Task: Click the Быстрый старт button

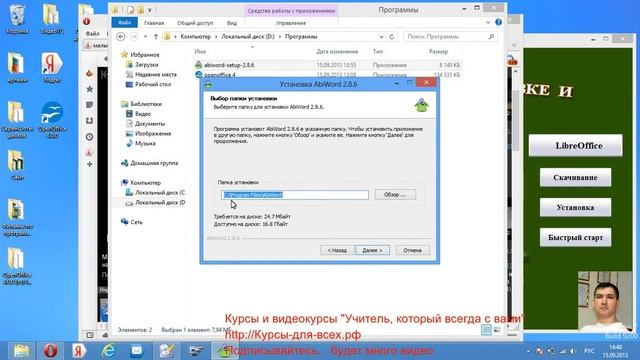Action: tap(575, 238)
